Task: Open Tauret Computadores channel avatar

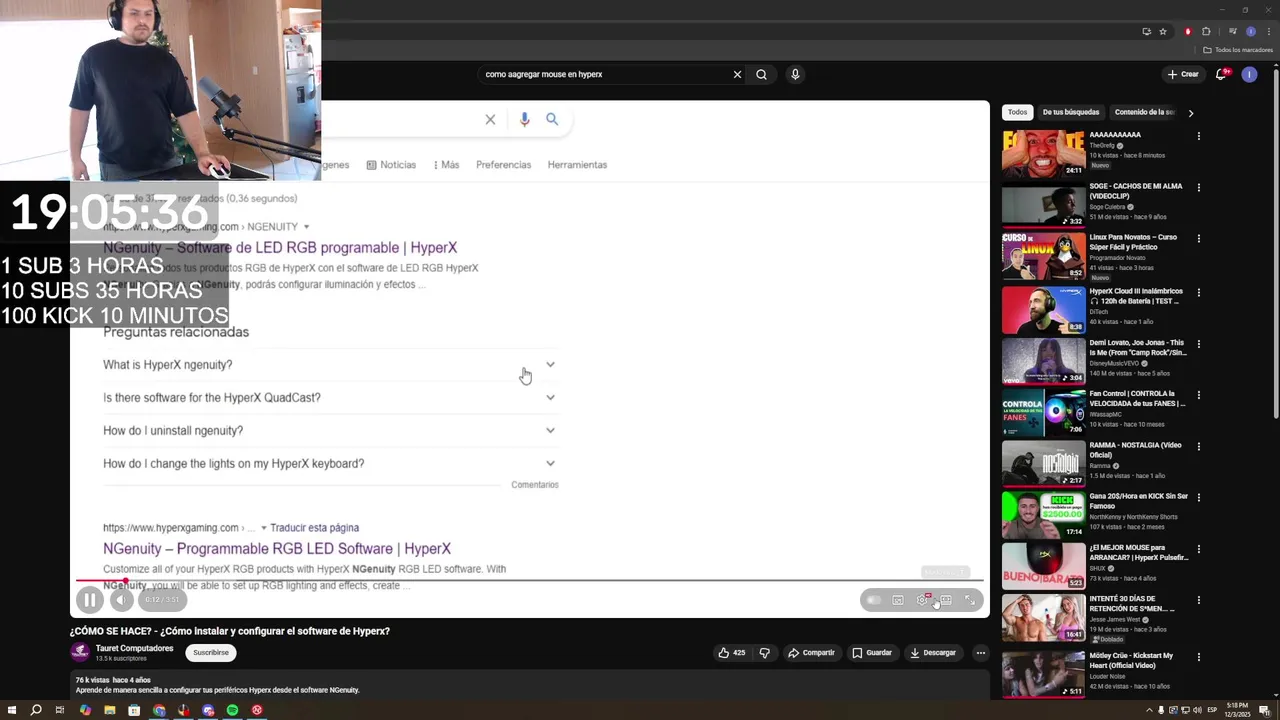Action: (80, 652)
